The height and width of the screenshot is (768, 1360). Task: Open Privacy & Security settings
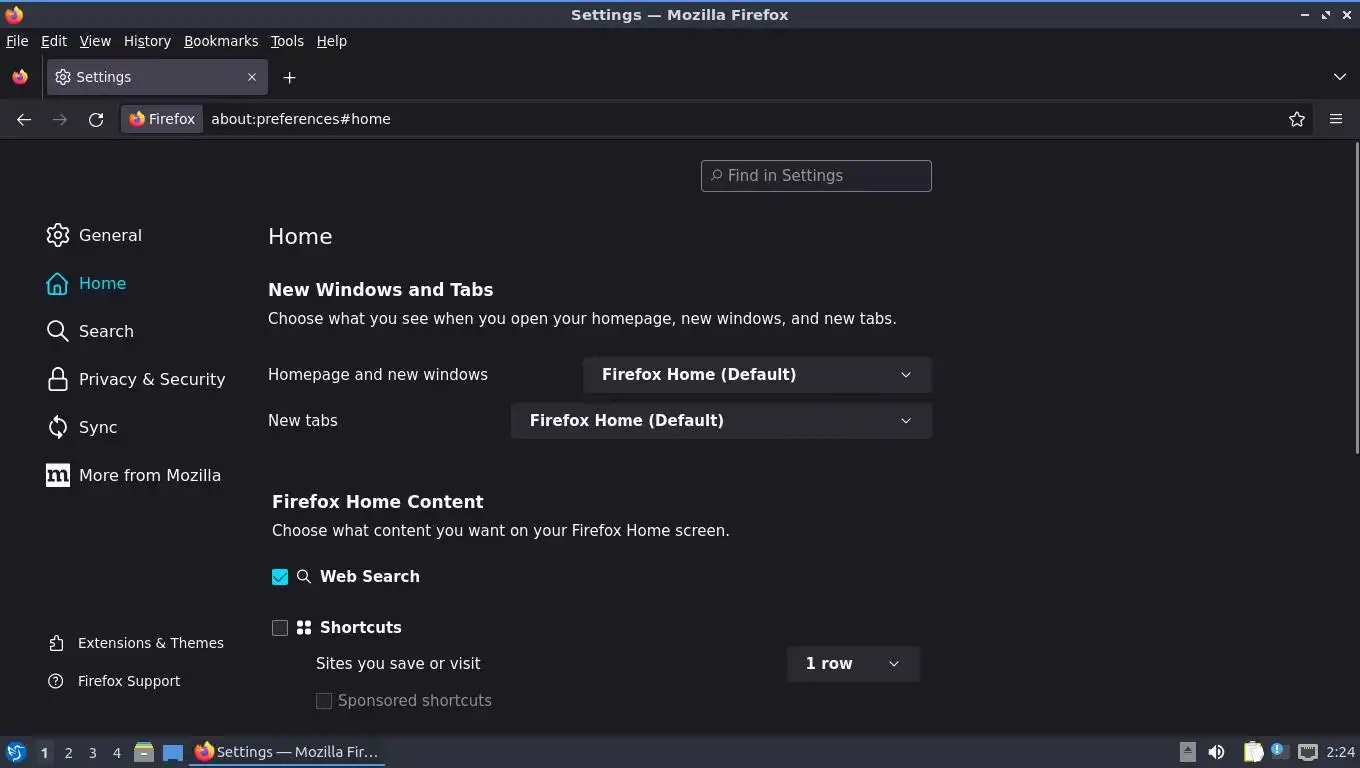pos(136,379)
